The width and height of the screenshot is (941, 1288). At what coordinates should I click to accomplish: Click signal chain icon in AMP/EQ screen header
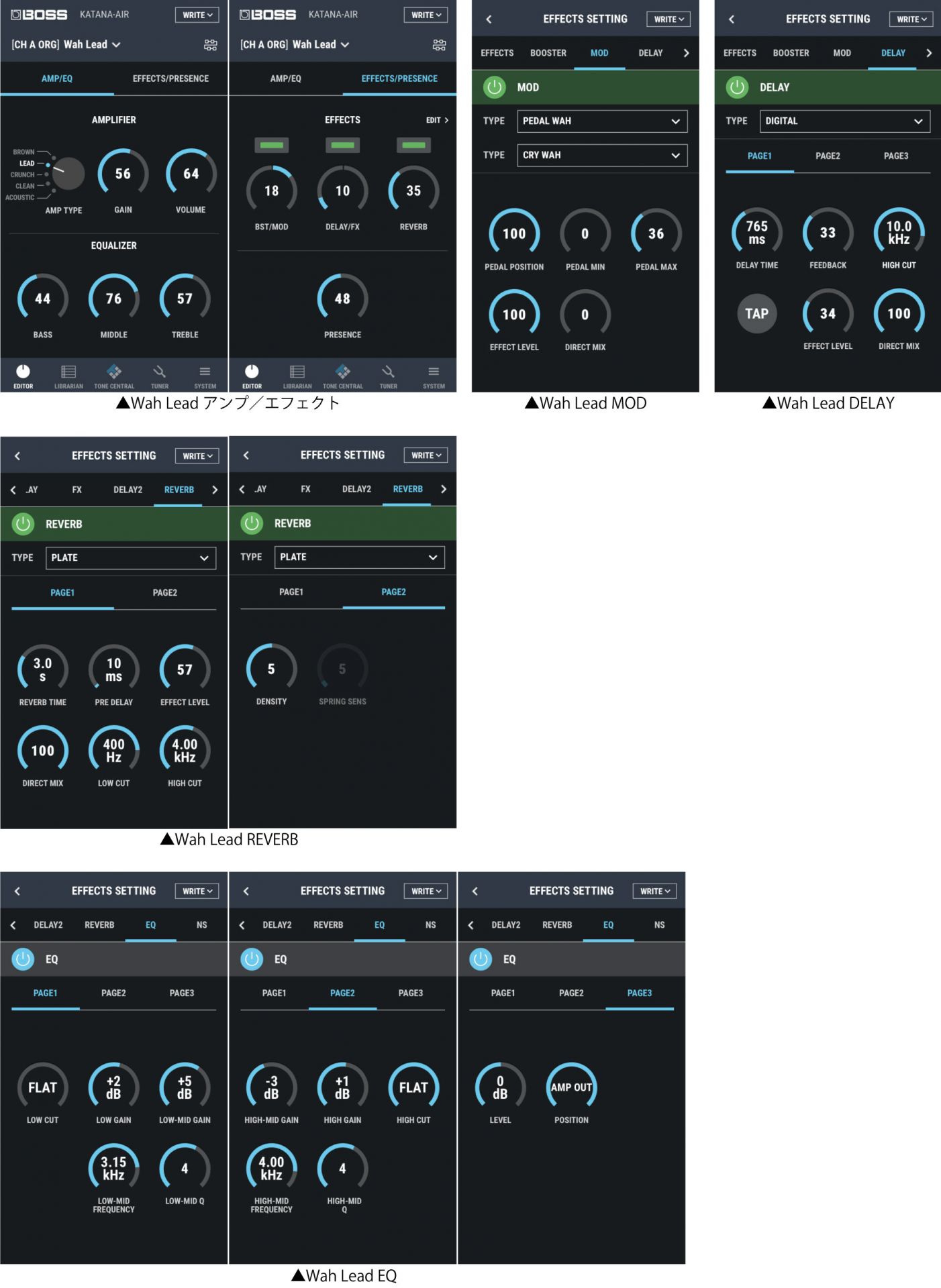point(211,45)
